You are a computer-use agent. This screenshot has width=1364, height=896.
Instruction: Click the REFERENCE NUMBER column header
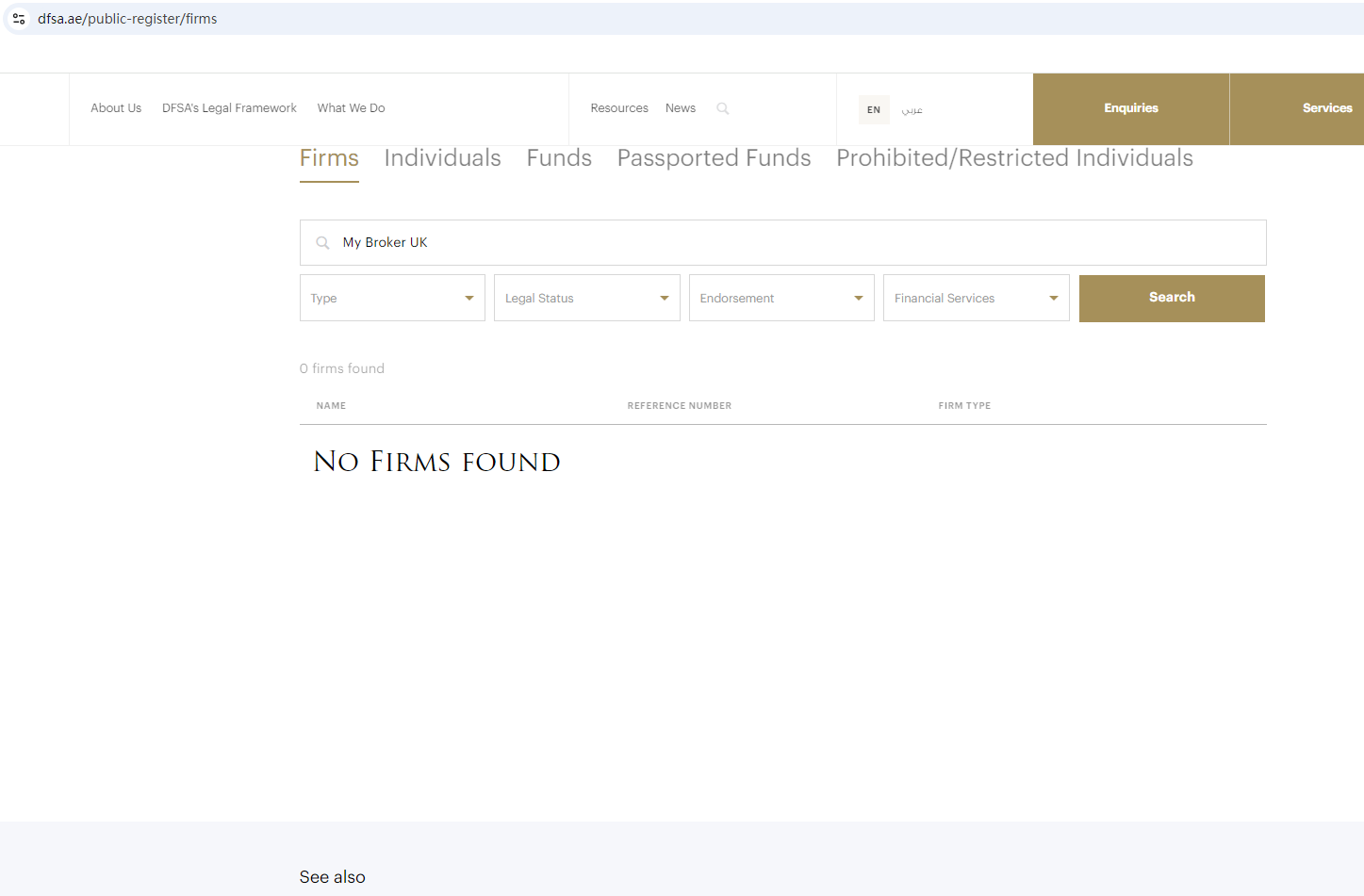coord(680,406)
